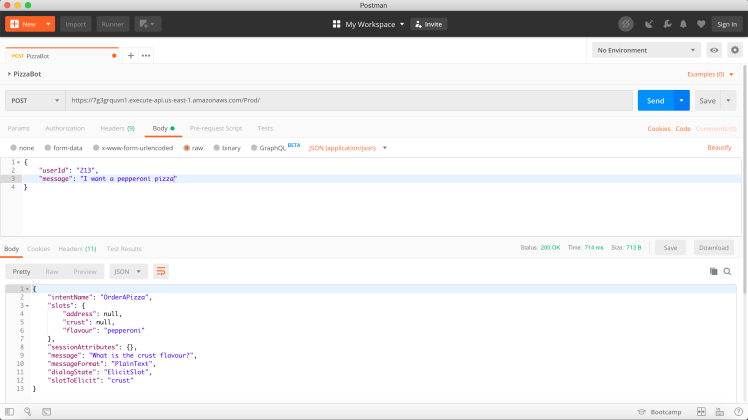This screenshot has width=748, height=420.
Task: Open the Pre-request Script tab
Action: click(216, 128)
